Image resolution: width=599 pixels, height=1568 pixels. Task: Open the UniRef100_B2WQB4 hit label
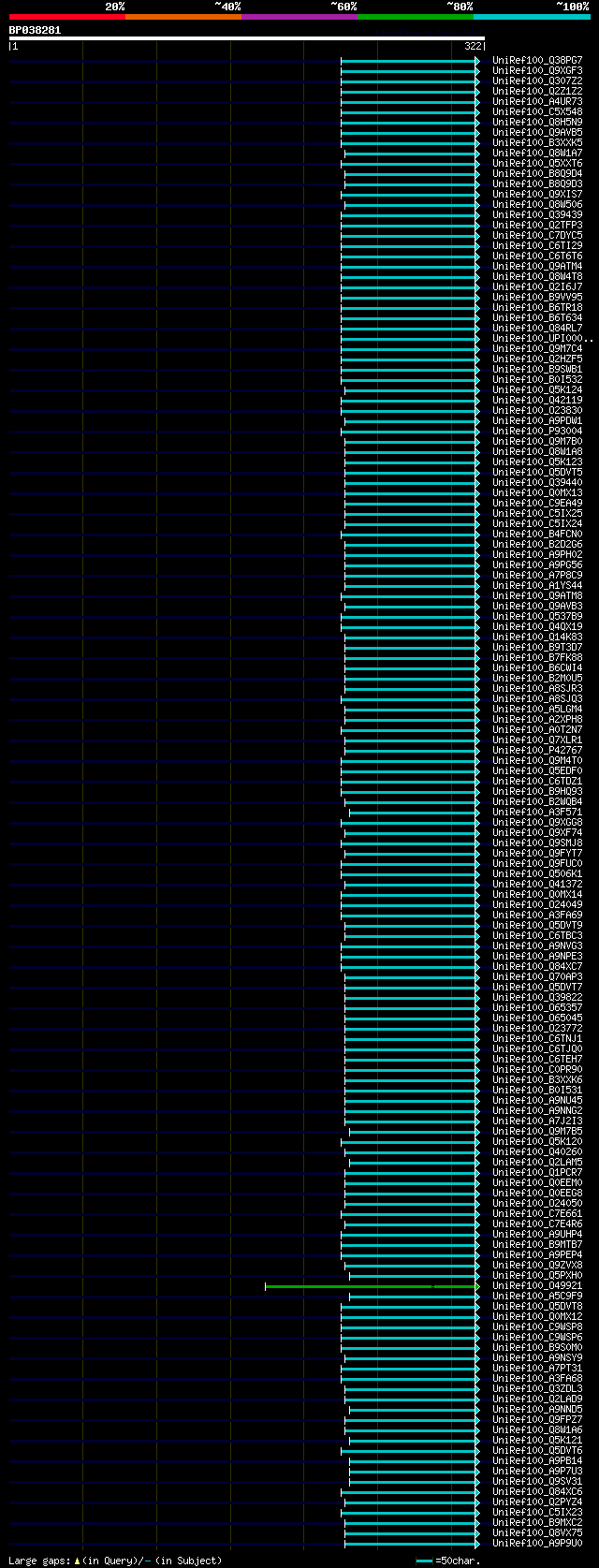point(537,802)
